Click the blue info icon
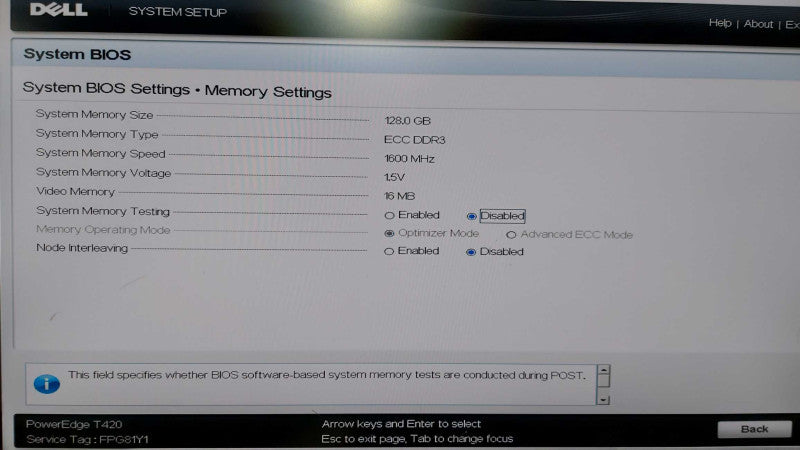 pos(46,384)
